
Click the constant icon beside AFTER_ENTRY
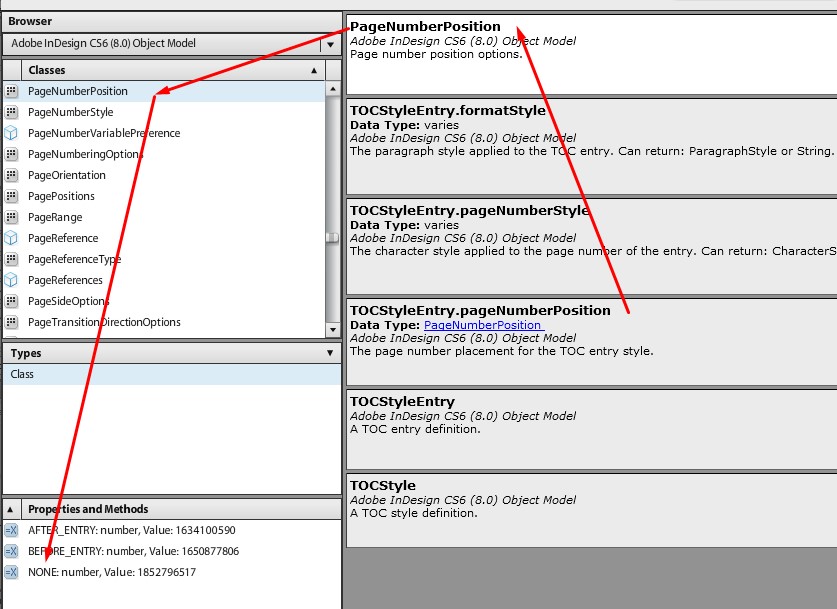point(11,530)
